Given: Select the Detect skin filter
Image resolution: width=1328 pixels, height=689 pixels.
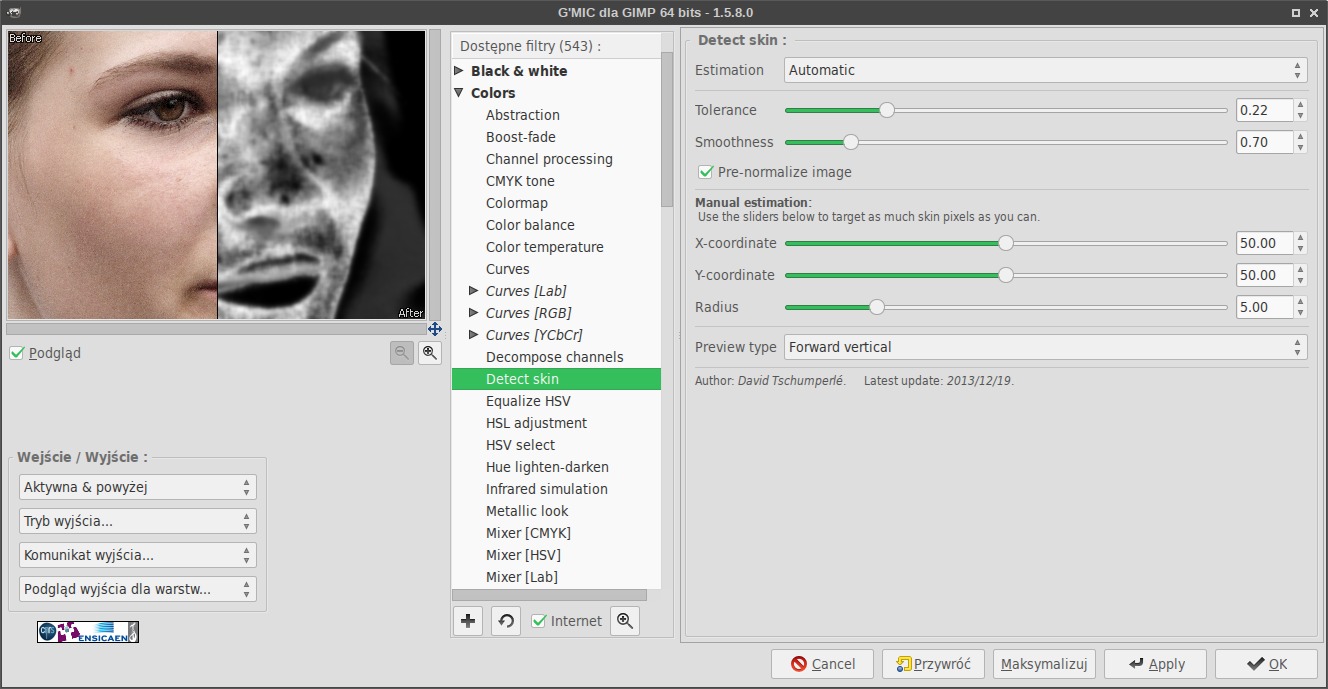Looking at the screenshot, I should tap(556, 379).
